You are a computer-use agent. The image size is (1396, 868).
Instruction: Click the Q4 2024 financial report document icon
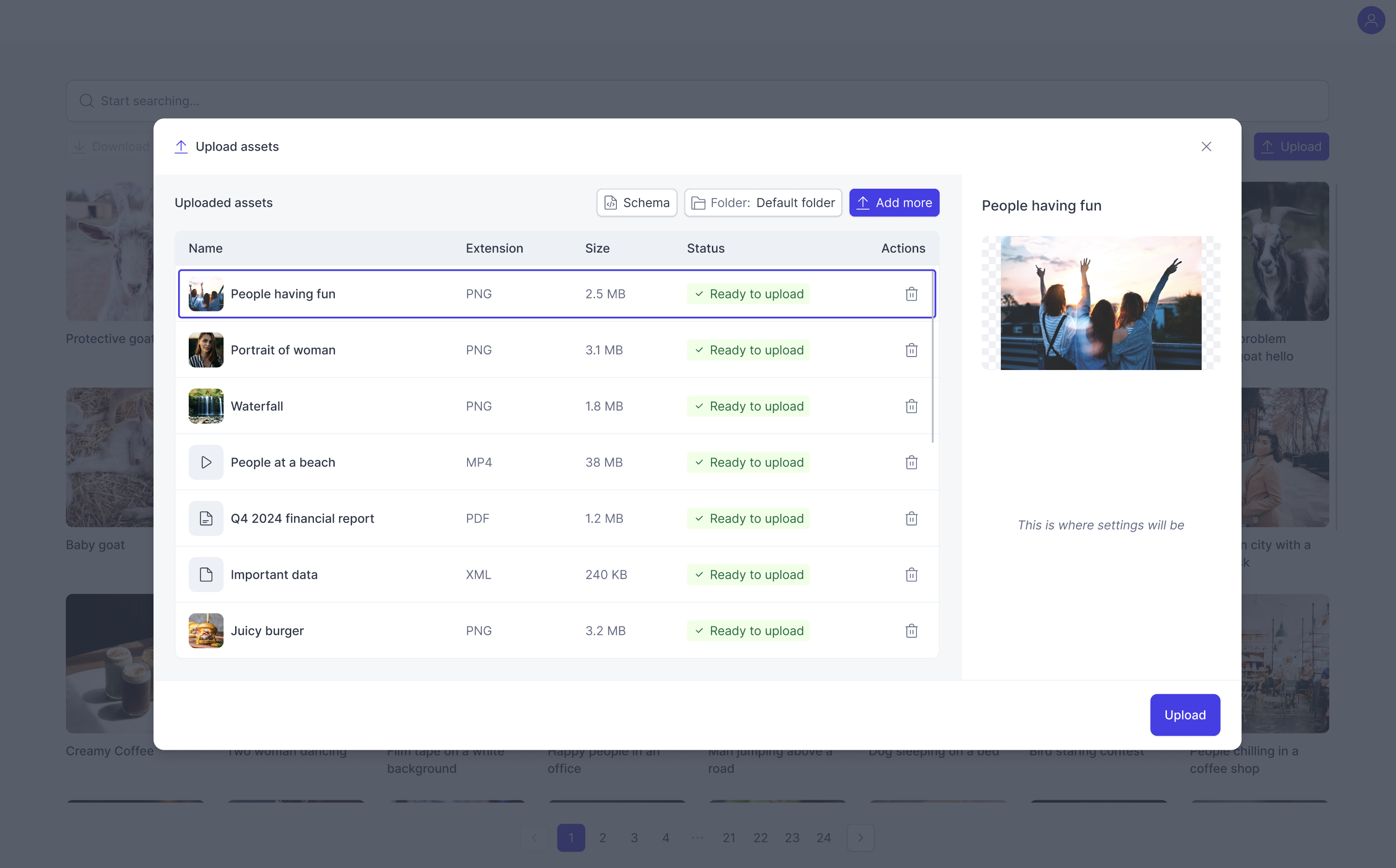[x=205, y=519]
